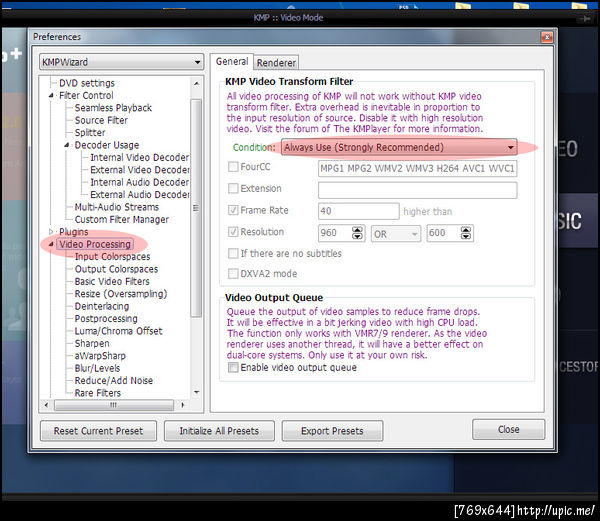Select Rare Filters tree item
600x521 pixels.
point(98,393)
